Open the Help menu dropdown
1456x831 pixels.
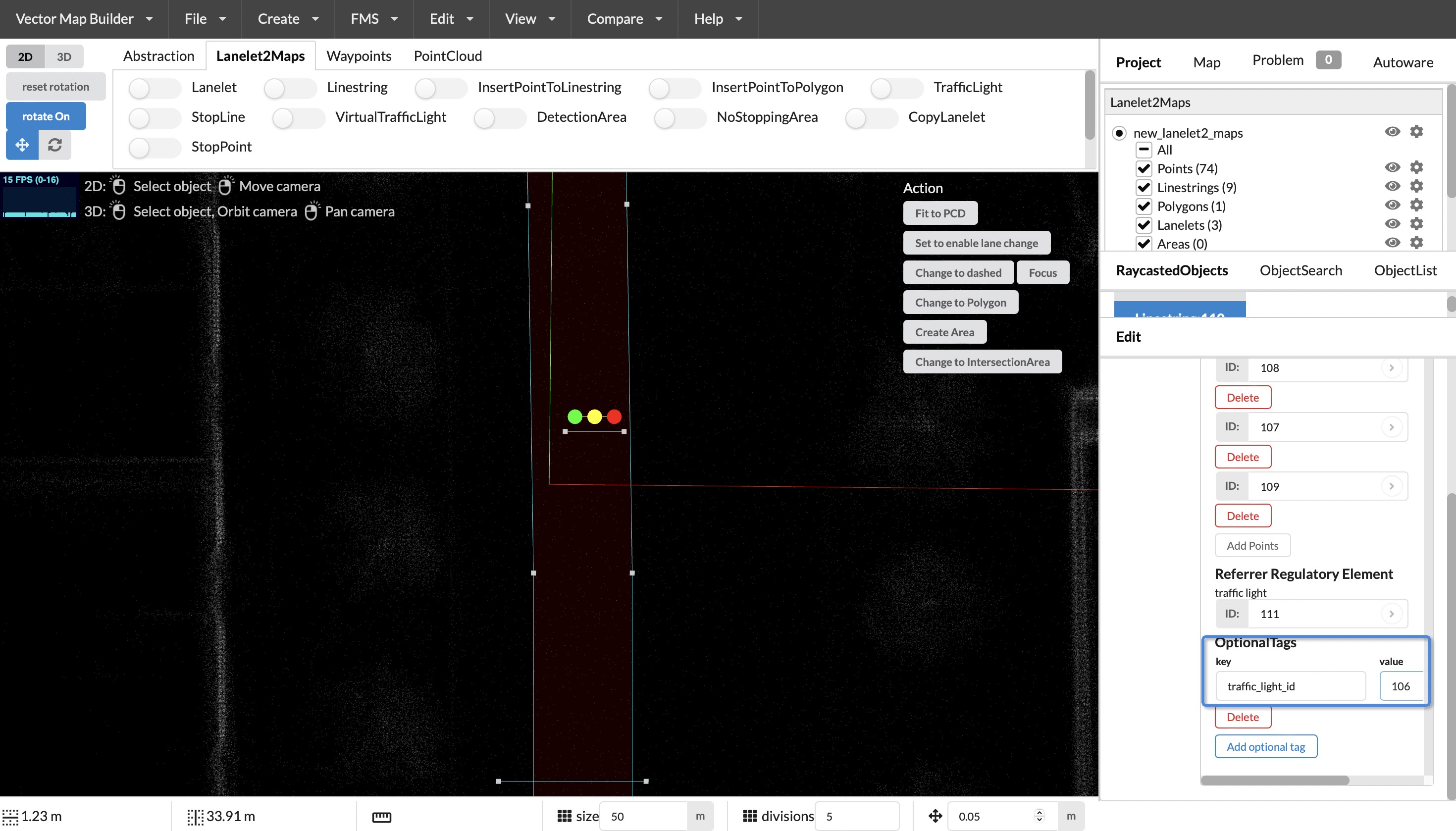pyautogui.click(x=718, y=19)
